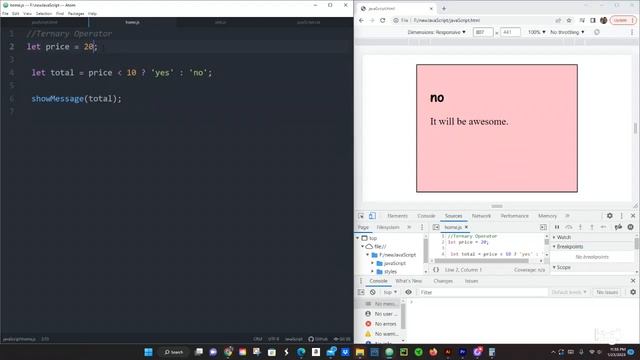Toggle the console sidebar
Screen dimensions: 640x360
pos(361,292)
